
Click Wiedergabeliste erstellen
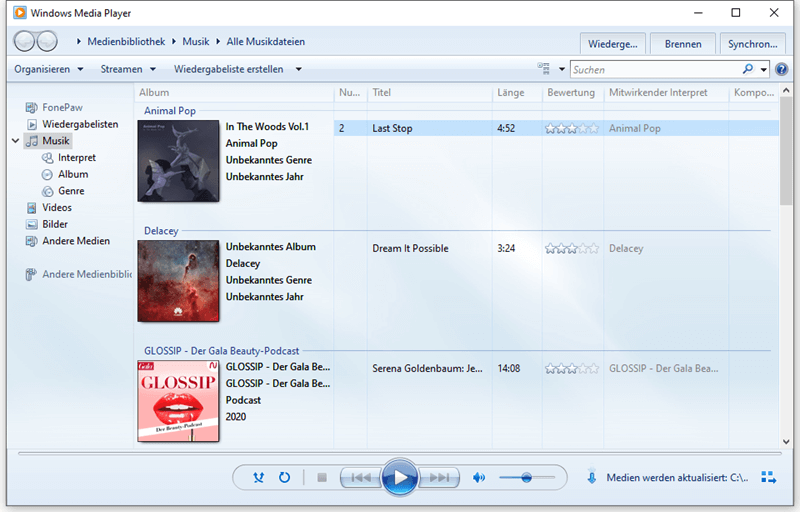tap(228, 69)
